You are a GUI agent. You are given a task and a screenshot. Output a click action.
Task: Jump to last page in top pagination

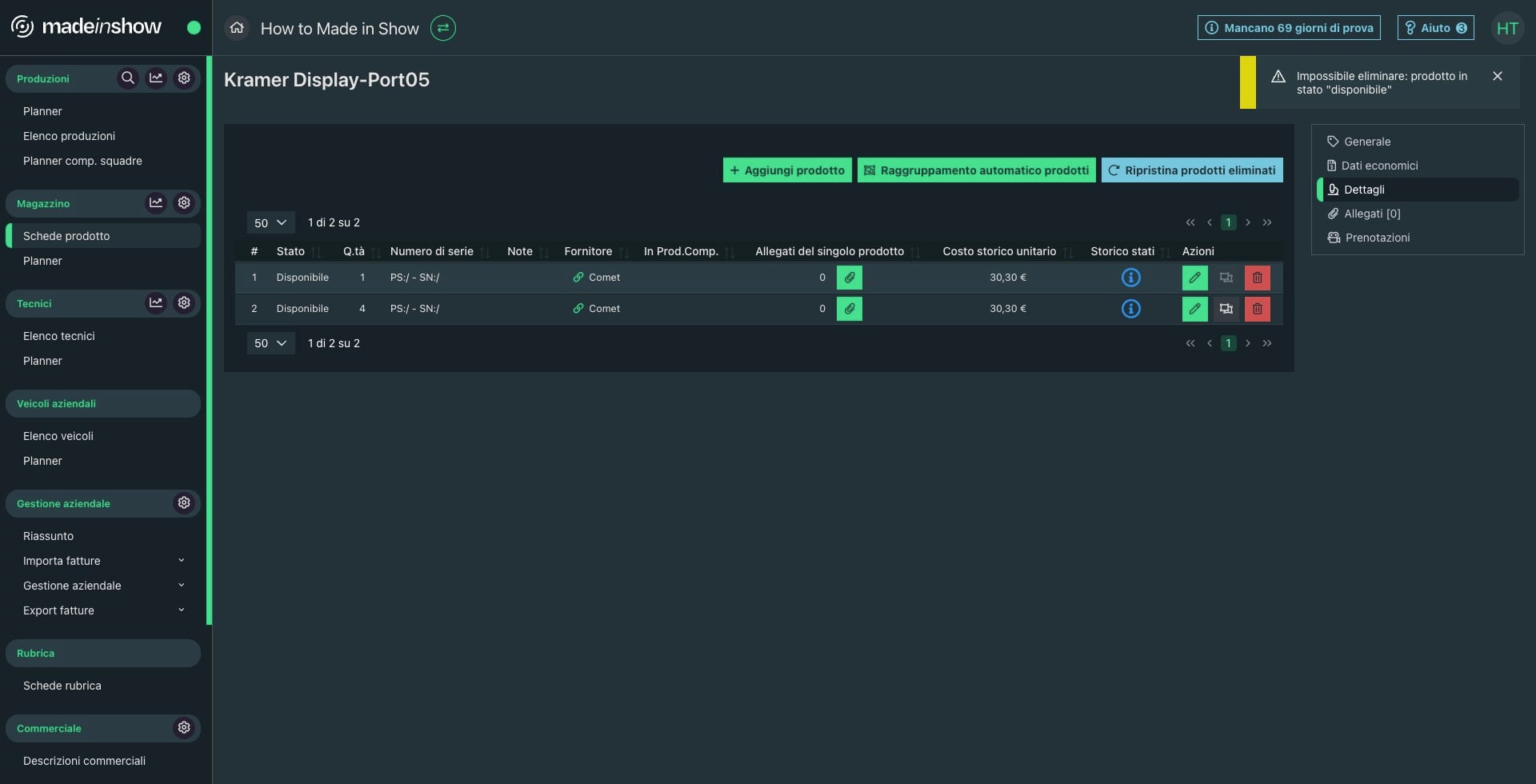click(x=1267, y=222)
